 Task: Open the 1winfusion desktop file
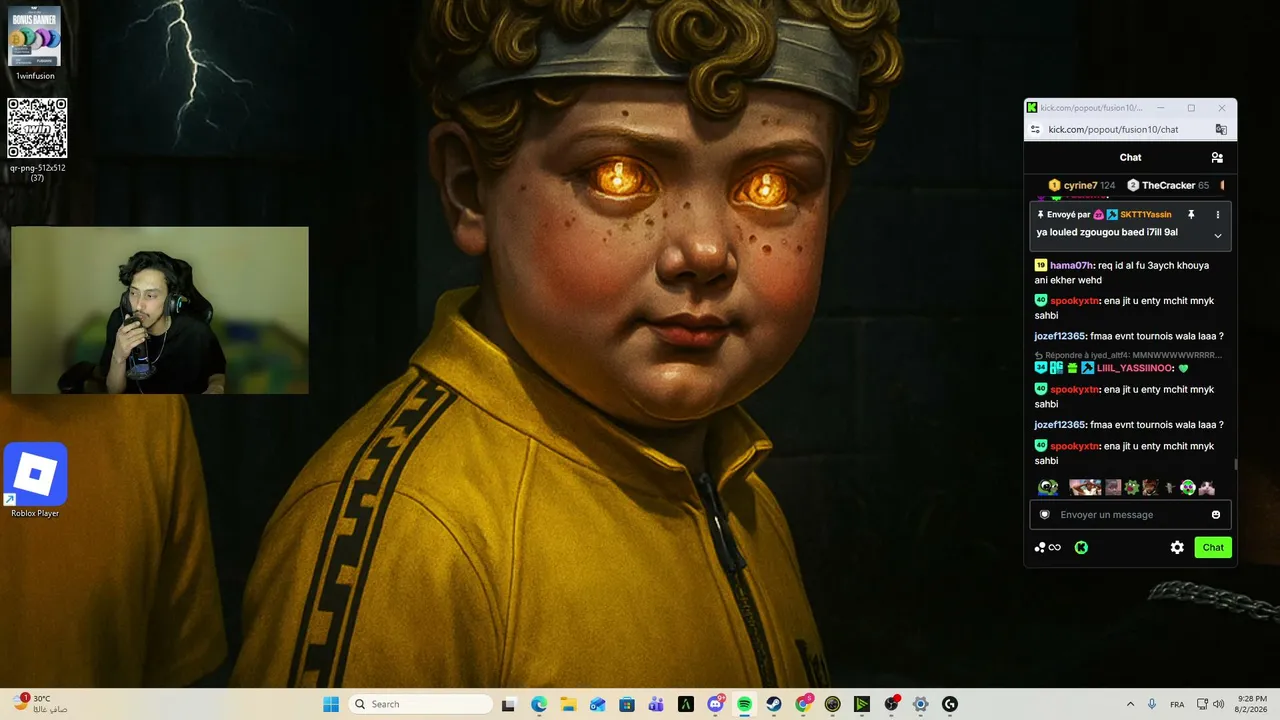click(x=35, y=43)
